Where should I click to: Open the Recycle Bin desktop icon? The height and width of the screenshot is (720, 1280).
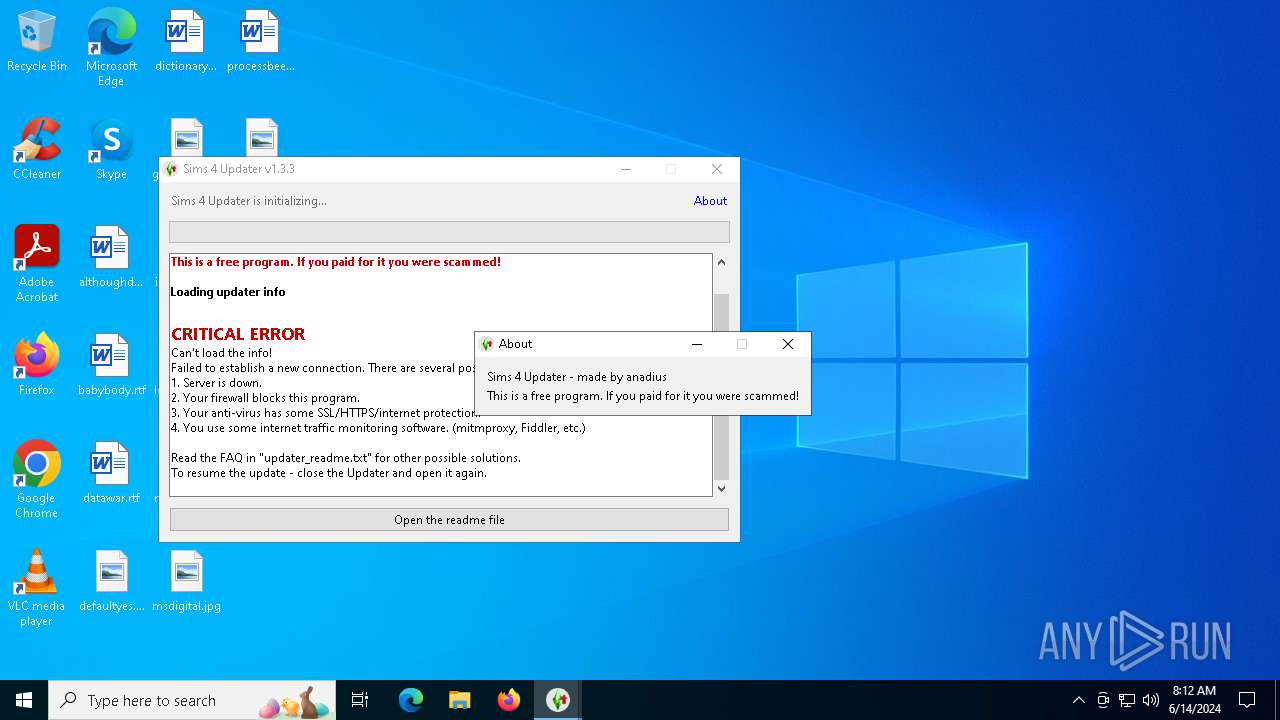pos(37,42)
